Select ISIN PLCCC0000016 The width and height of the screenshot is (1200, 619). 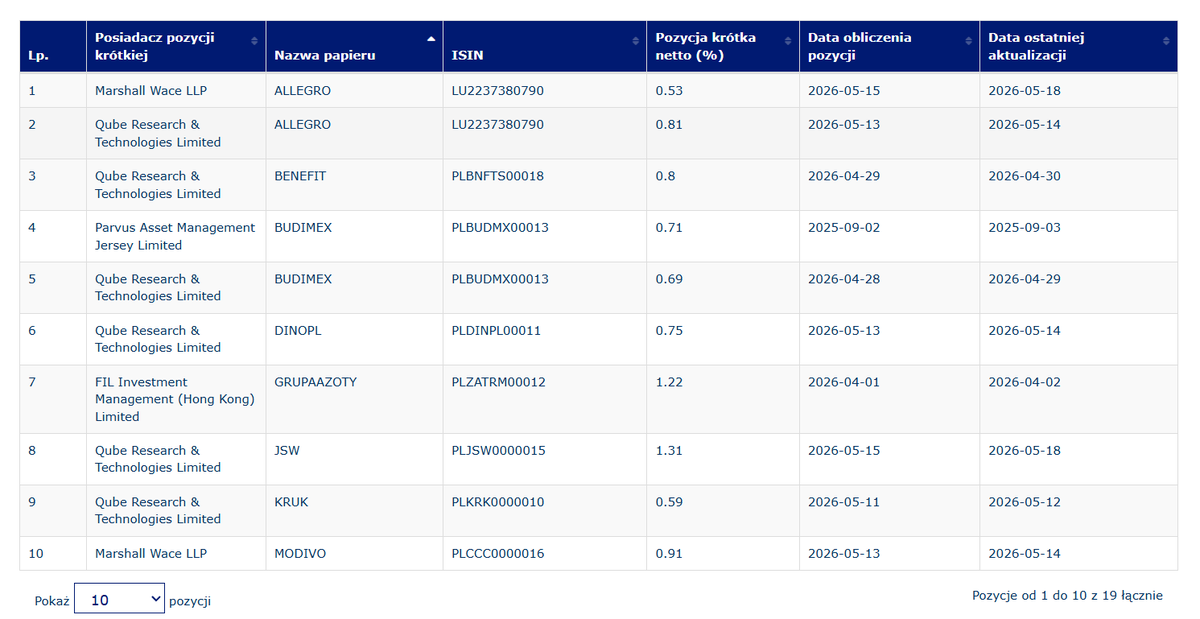498,553
